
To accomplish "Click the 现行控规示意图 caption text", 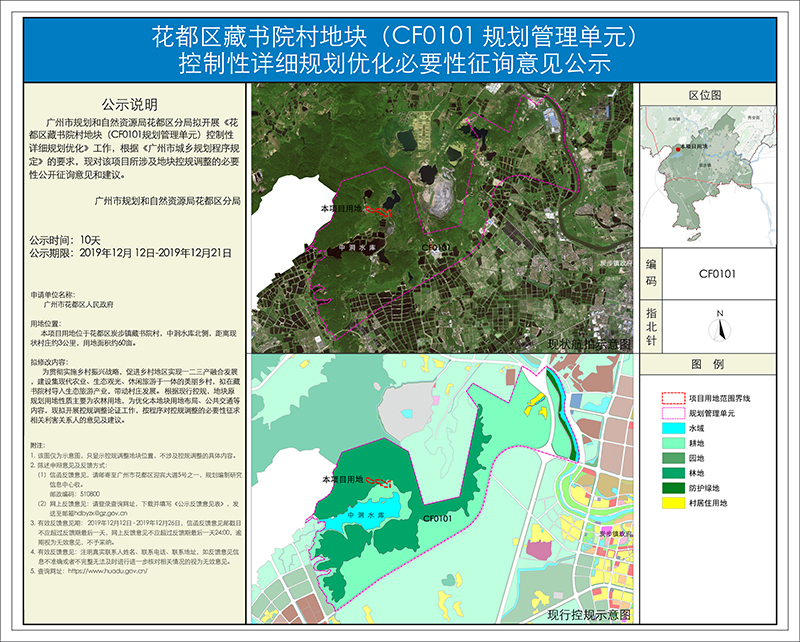I will (588, 620).
